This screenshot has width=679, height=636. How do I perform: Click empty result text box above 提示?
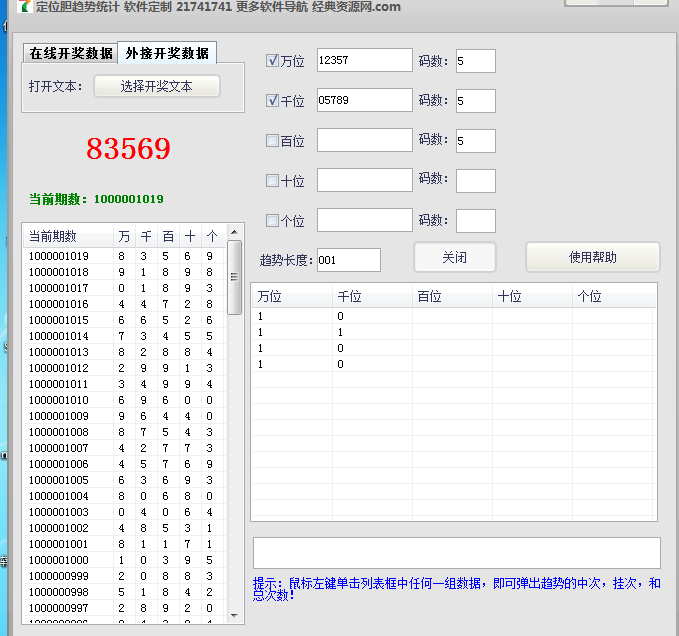(x=457, y=553)
